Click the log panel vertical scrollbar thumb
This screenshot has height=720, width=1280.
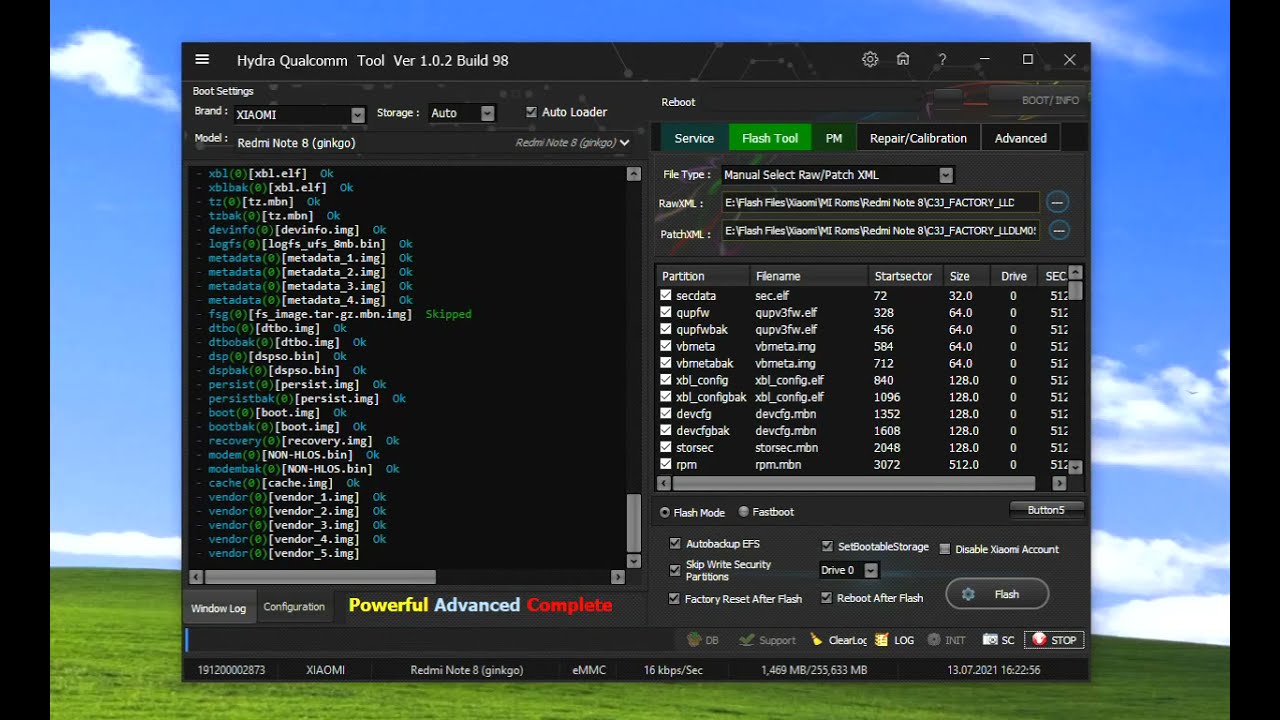point(633,521)
